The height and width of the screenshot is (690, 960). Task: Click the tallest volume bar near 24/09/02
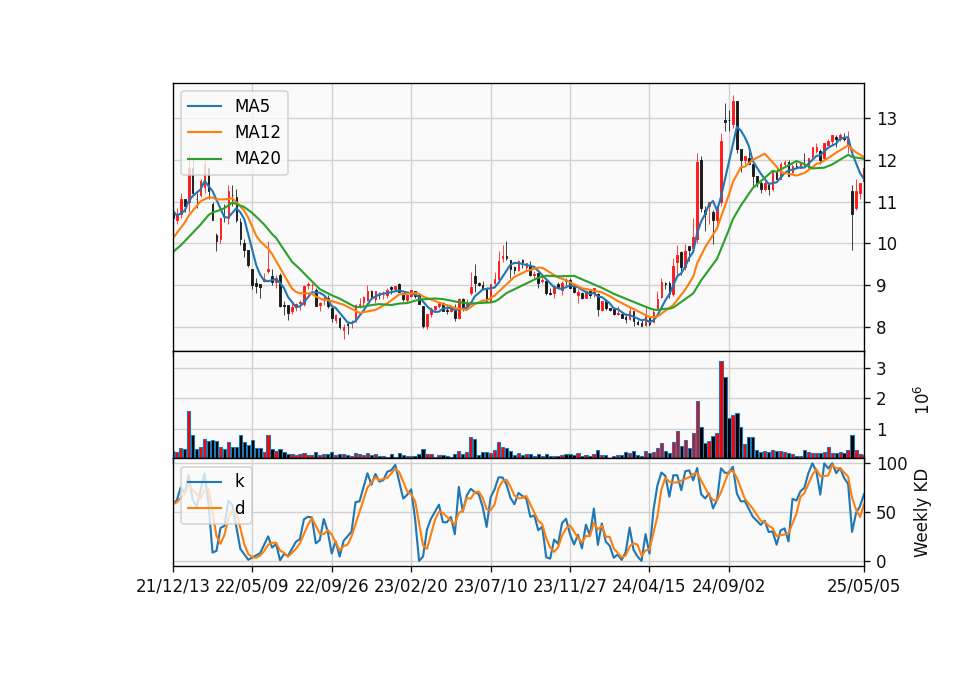[721, 410]
